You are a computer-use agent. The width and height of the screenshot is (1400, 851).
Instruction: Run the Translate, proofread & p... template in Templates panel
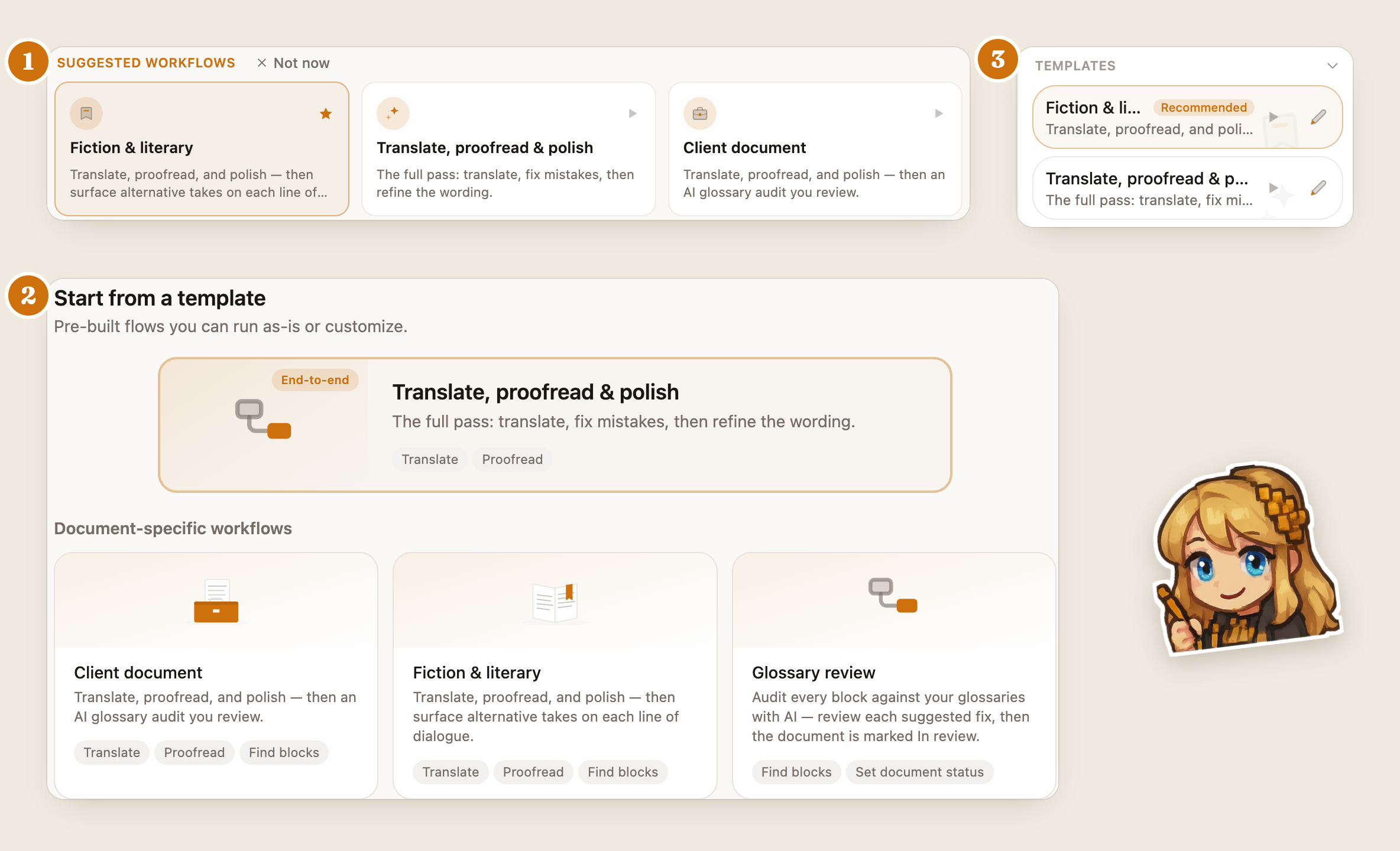coord(1273,188)
